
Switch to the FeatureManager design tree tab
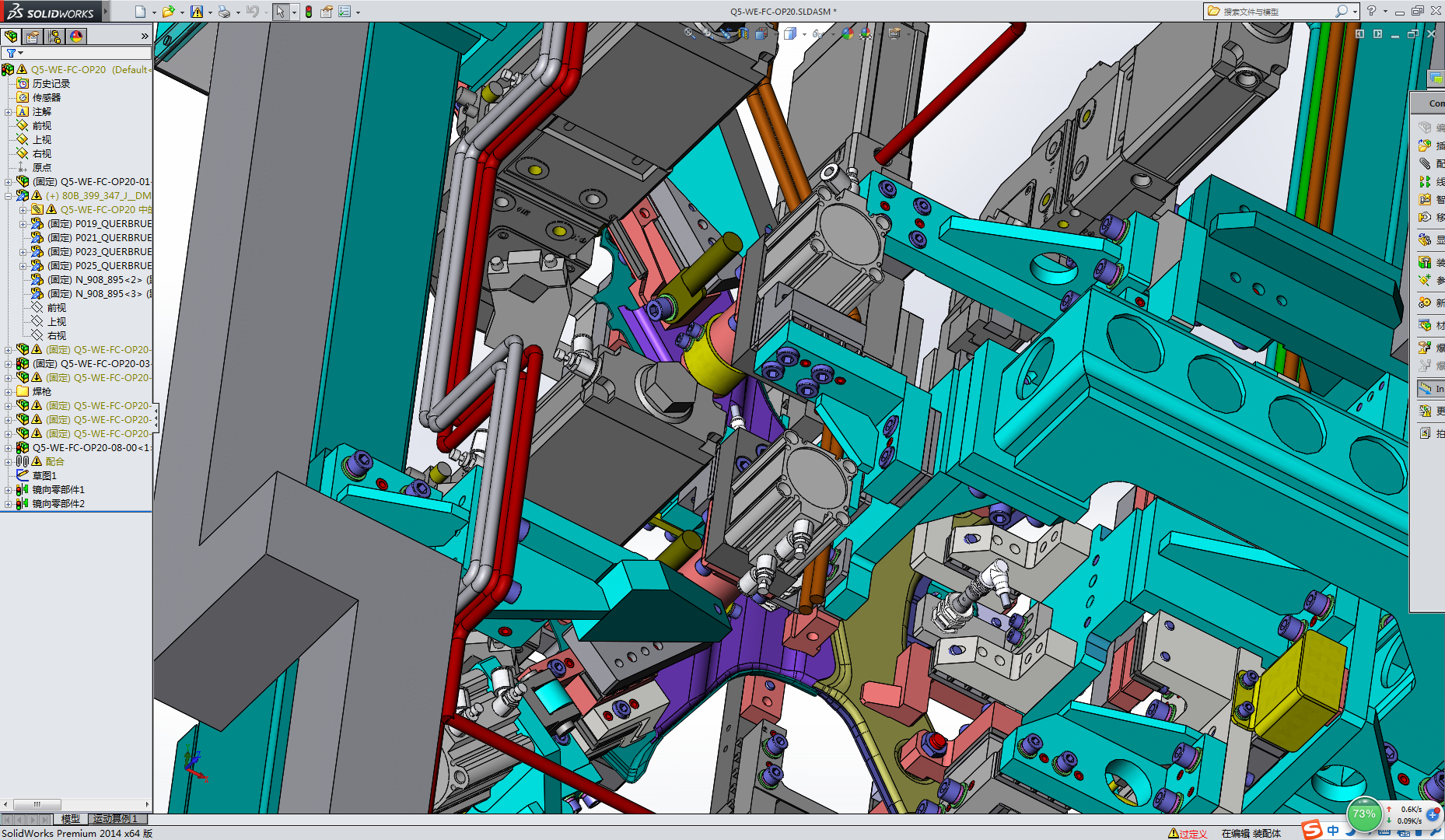point(11,37)
